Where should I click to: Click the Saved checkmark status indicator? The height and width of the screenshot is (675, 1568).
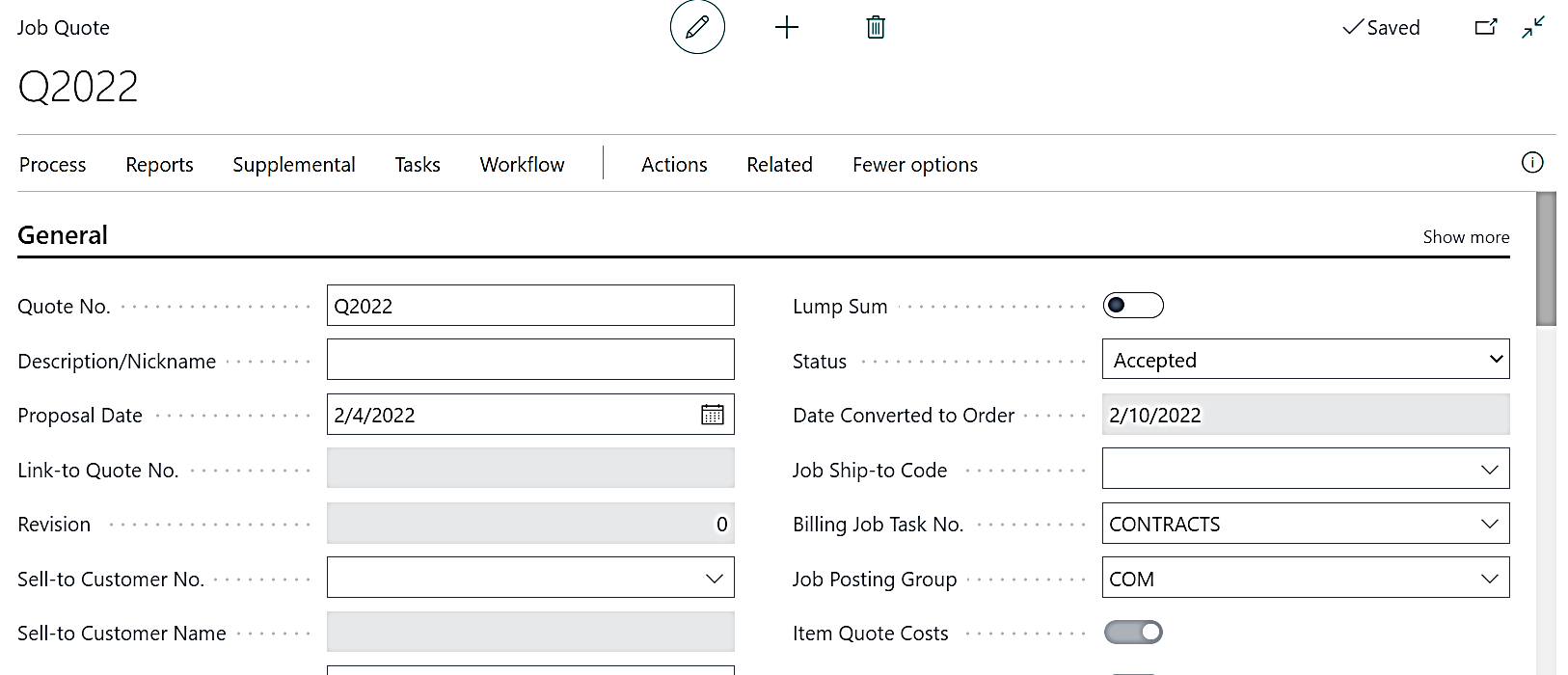pos(1381,28)
